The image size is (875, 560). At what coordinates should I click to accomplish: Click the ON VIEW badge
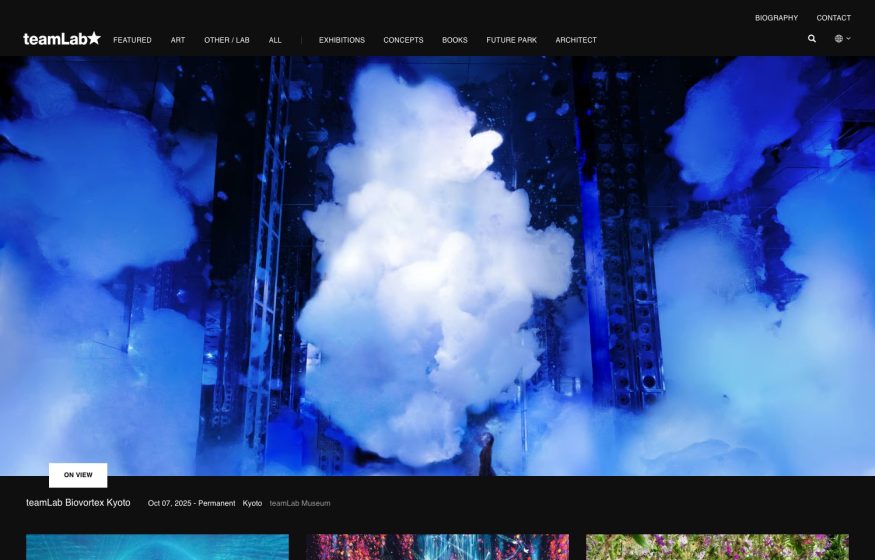pos(78,475)
